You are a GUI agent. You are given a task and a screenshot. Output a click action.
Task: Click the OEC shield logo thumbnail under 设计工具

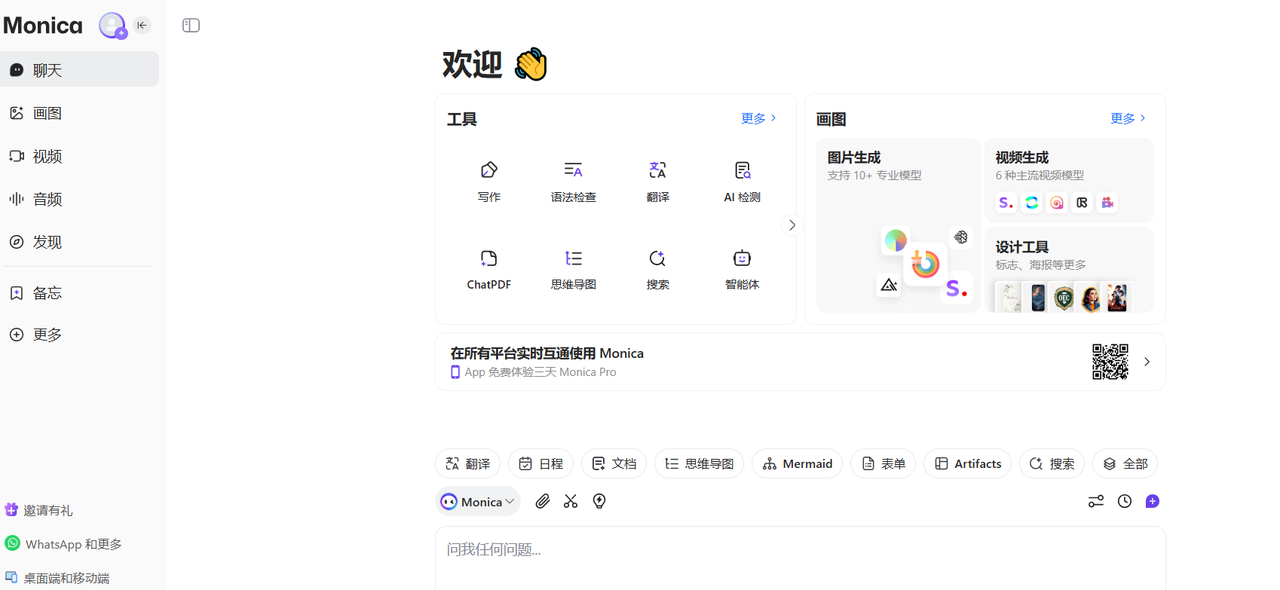point(1064,298)
